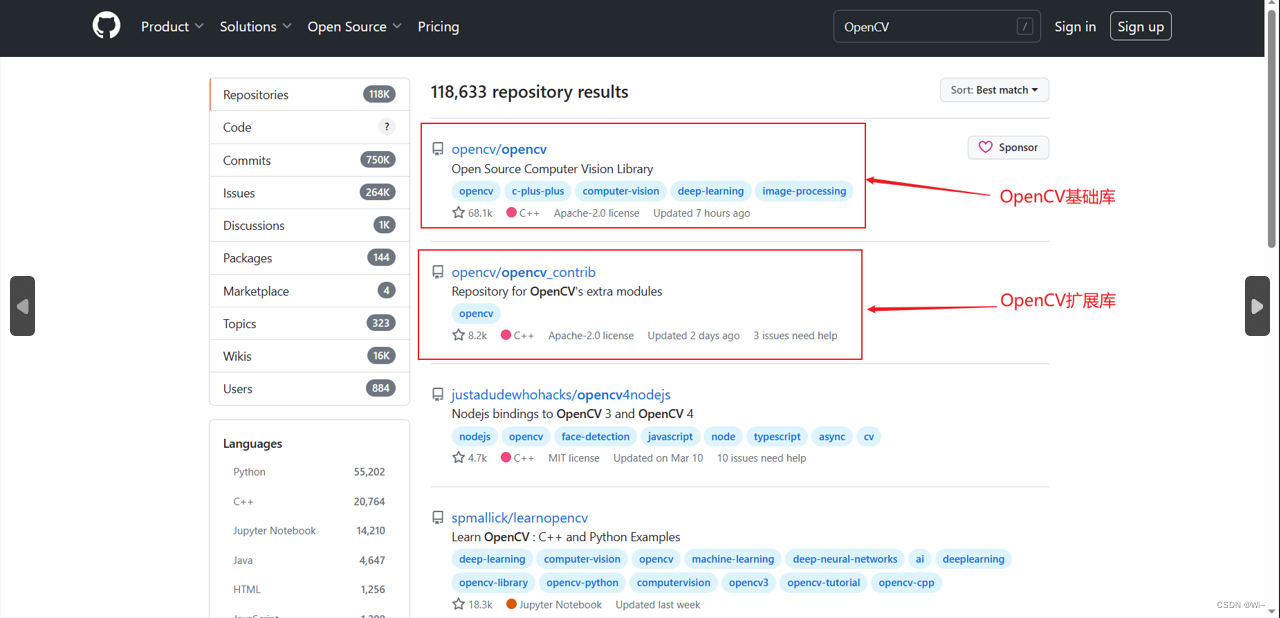Image resolution: width=1280 pixels, height=618 pixels.
Task: Filter results by Jupyter Notebook language
Action: point(309,531)
